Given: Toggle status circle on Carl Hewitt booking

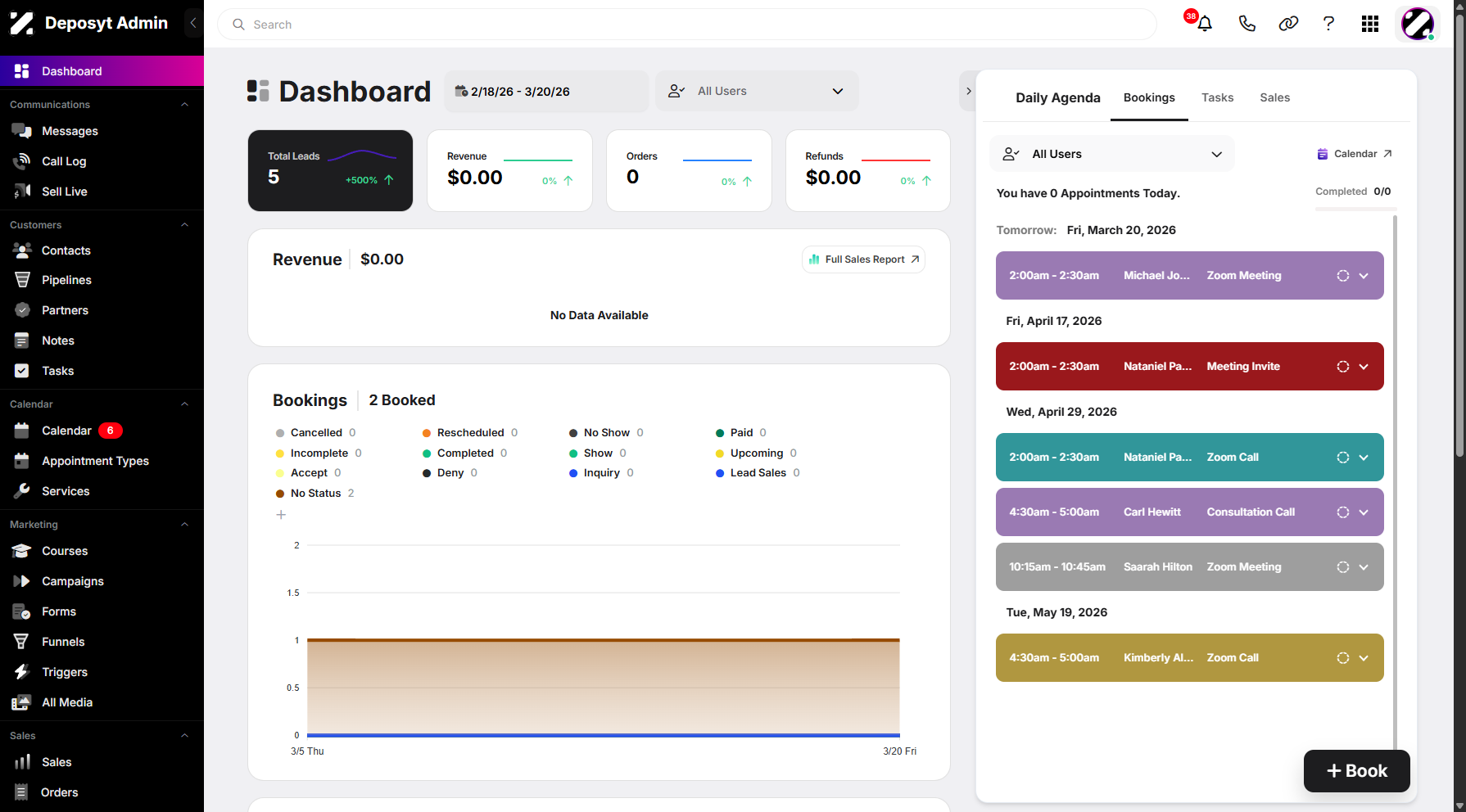Looking at the screenshot, I should [1343, 512].
